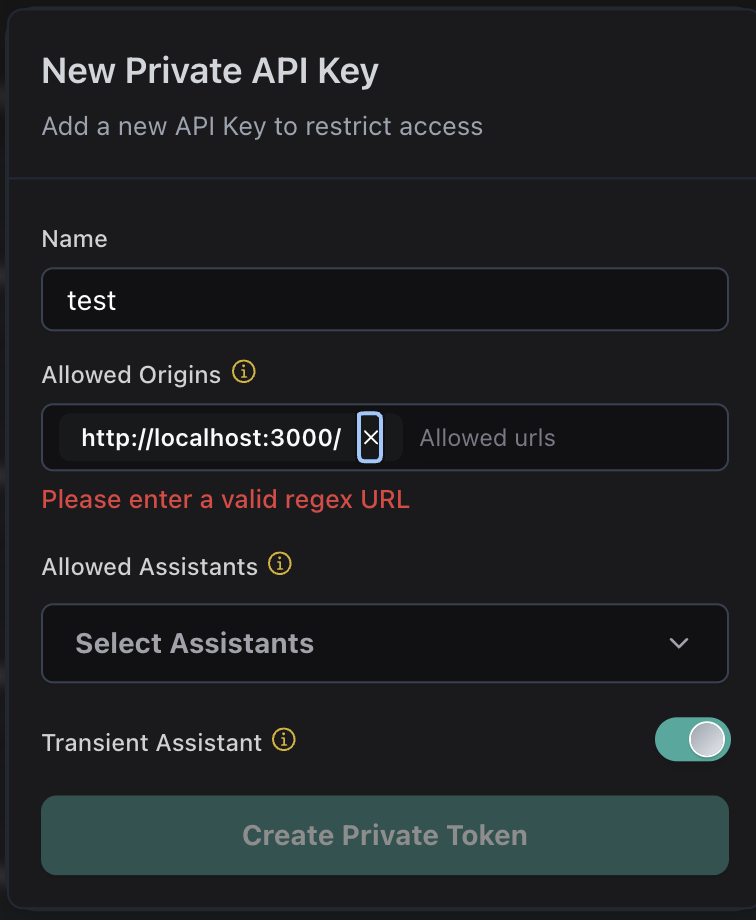Click the "Add a new API Key" subtitle
The height and width of the screenshot is (920, 756).
(262, 127)
